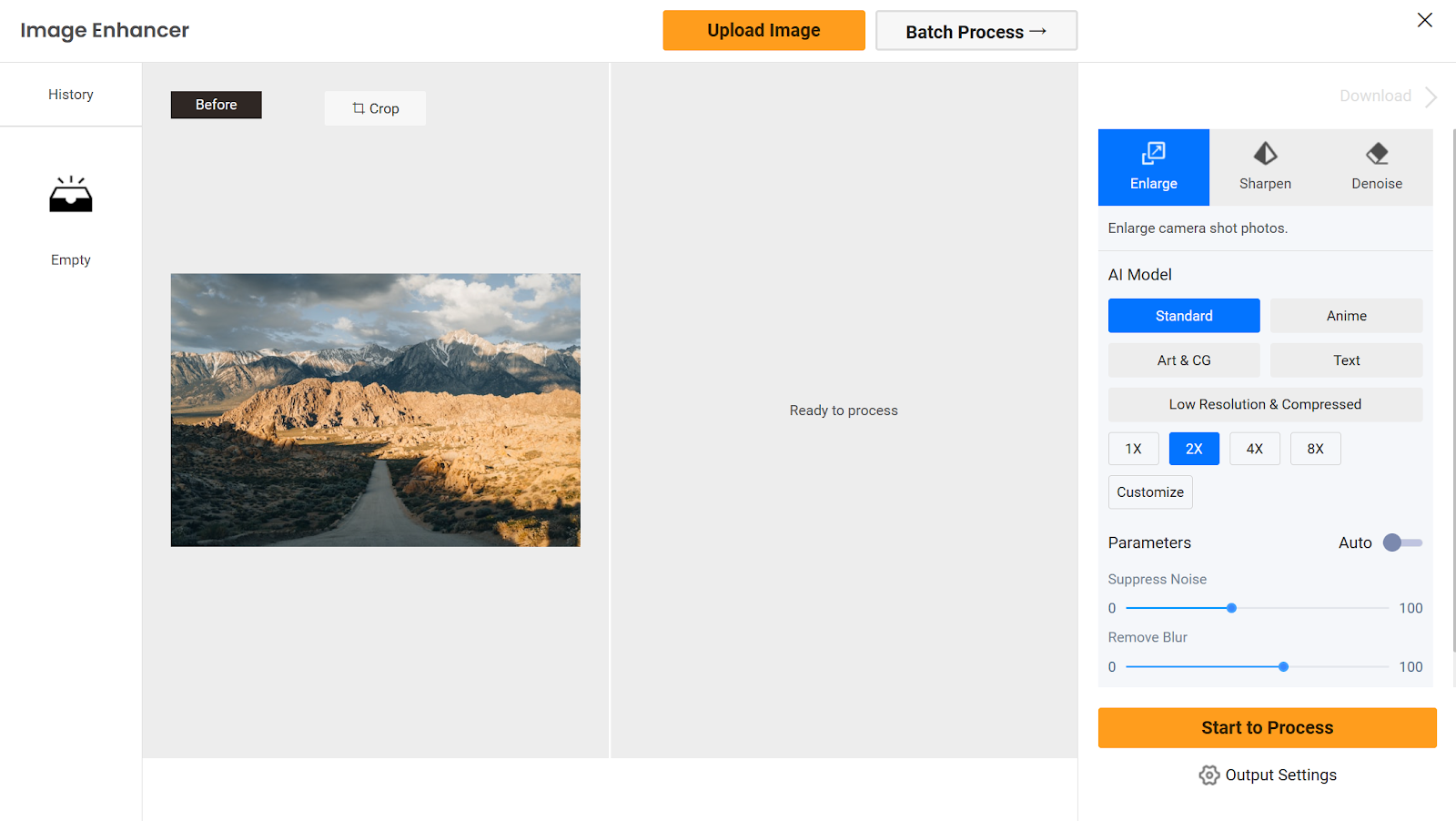Click the Denoise eraser icon

(1377, 153)
